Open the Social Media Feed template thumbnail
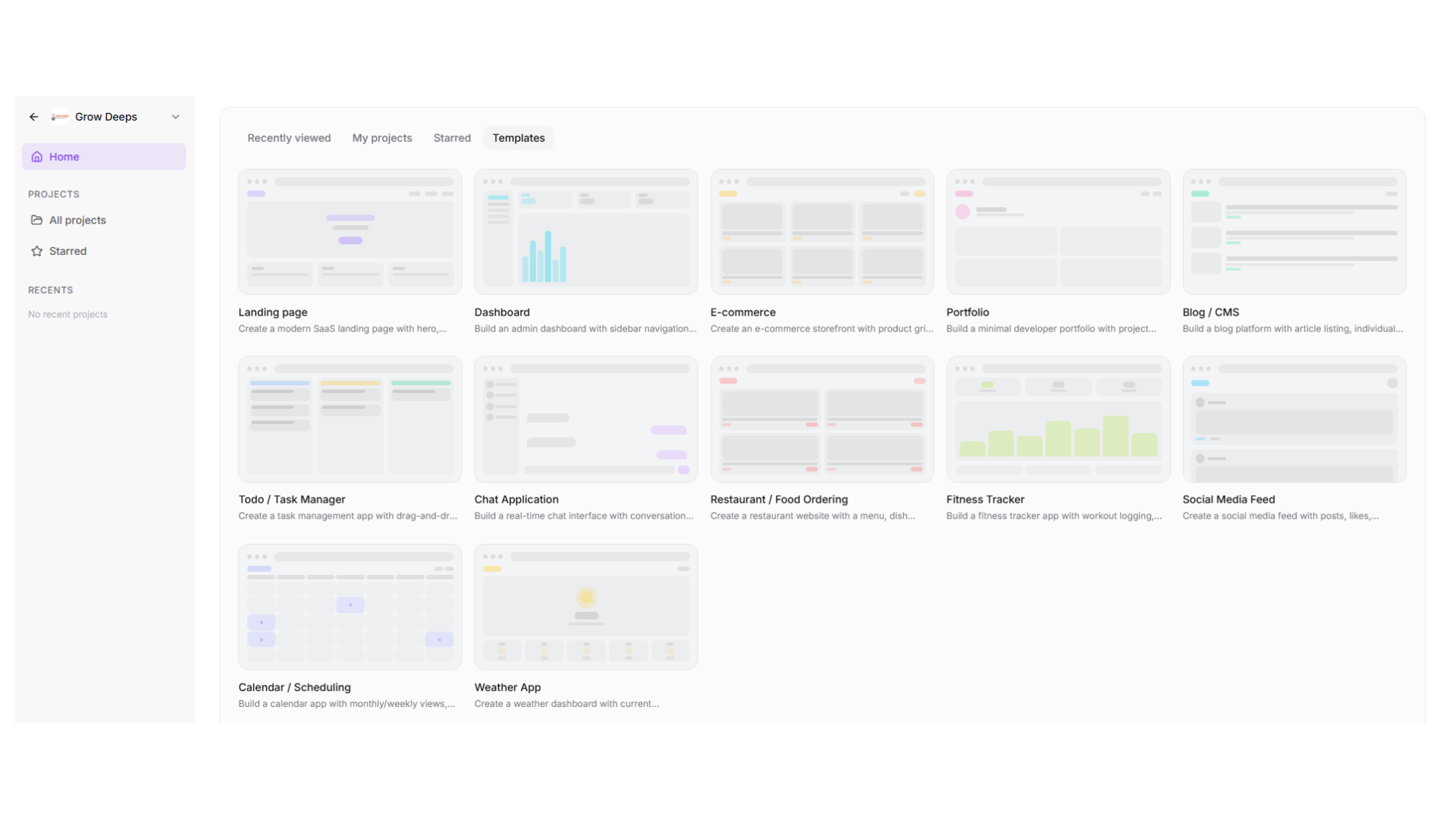The width and height of the screenshot is (1456, 819). click(1294, 419)
